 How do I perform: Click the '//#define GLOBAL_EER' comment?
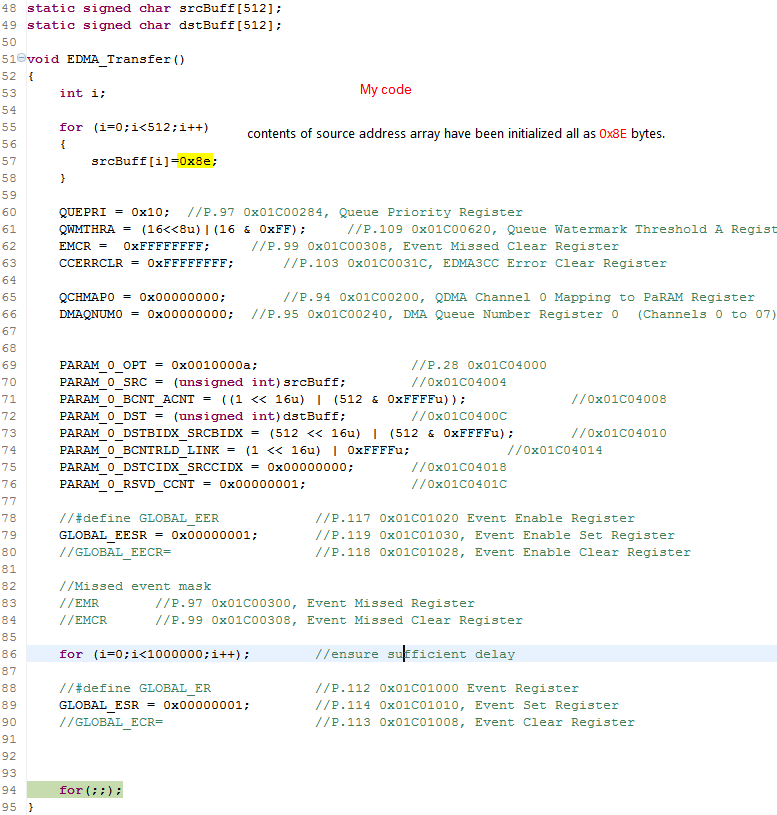[139, 518]
